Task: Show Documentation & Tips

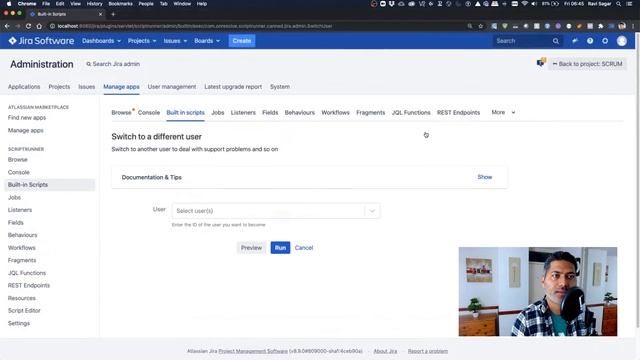Action: [x=484, y=177]
